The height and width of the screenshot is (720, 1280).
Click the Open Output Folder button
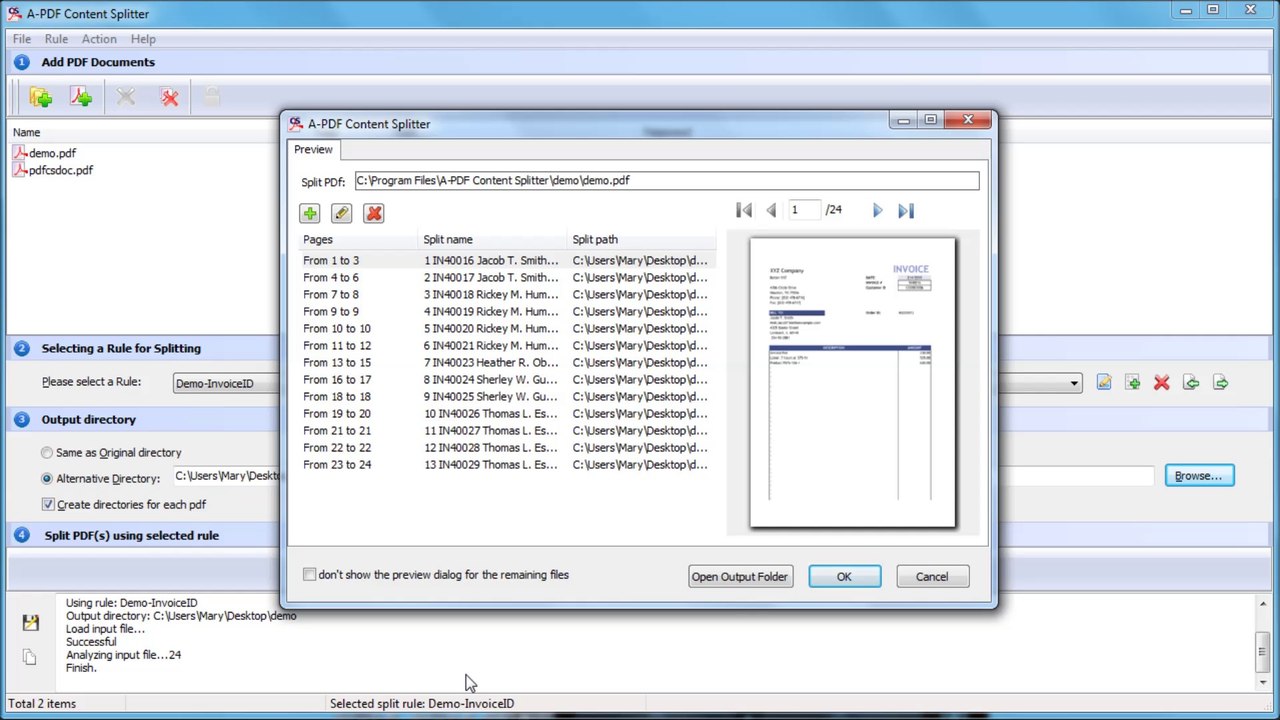pyautogui.click(x=740, y=577)
